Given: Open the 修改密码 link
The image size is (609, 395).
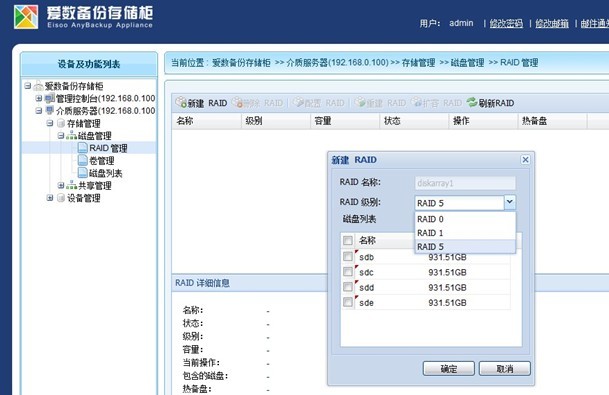Looking at the screenshot, I should tap(506, 24).
